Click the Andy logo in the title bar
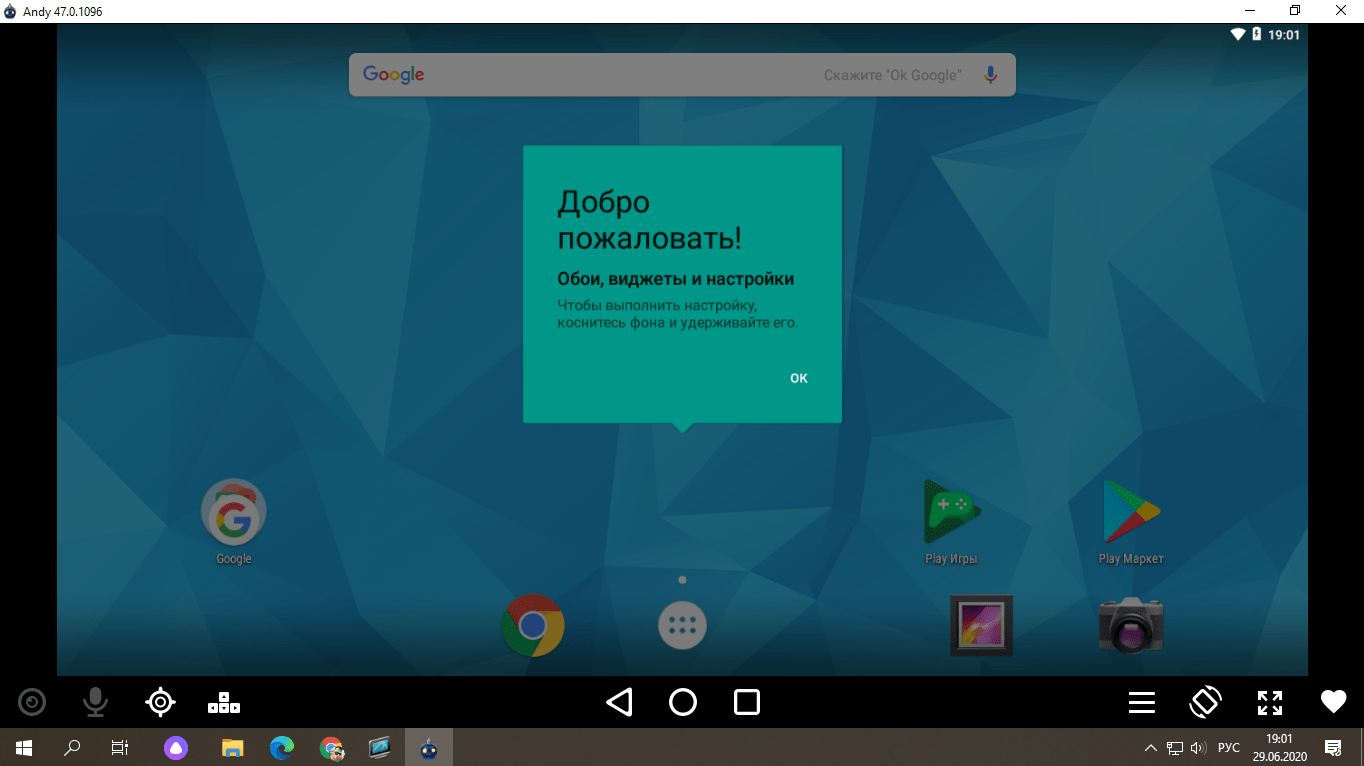The image size is (1364, 766). click(10, 11)
